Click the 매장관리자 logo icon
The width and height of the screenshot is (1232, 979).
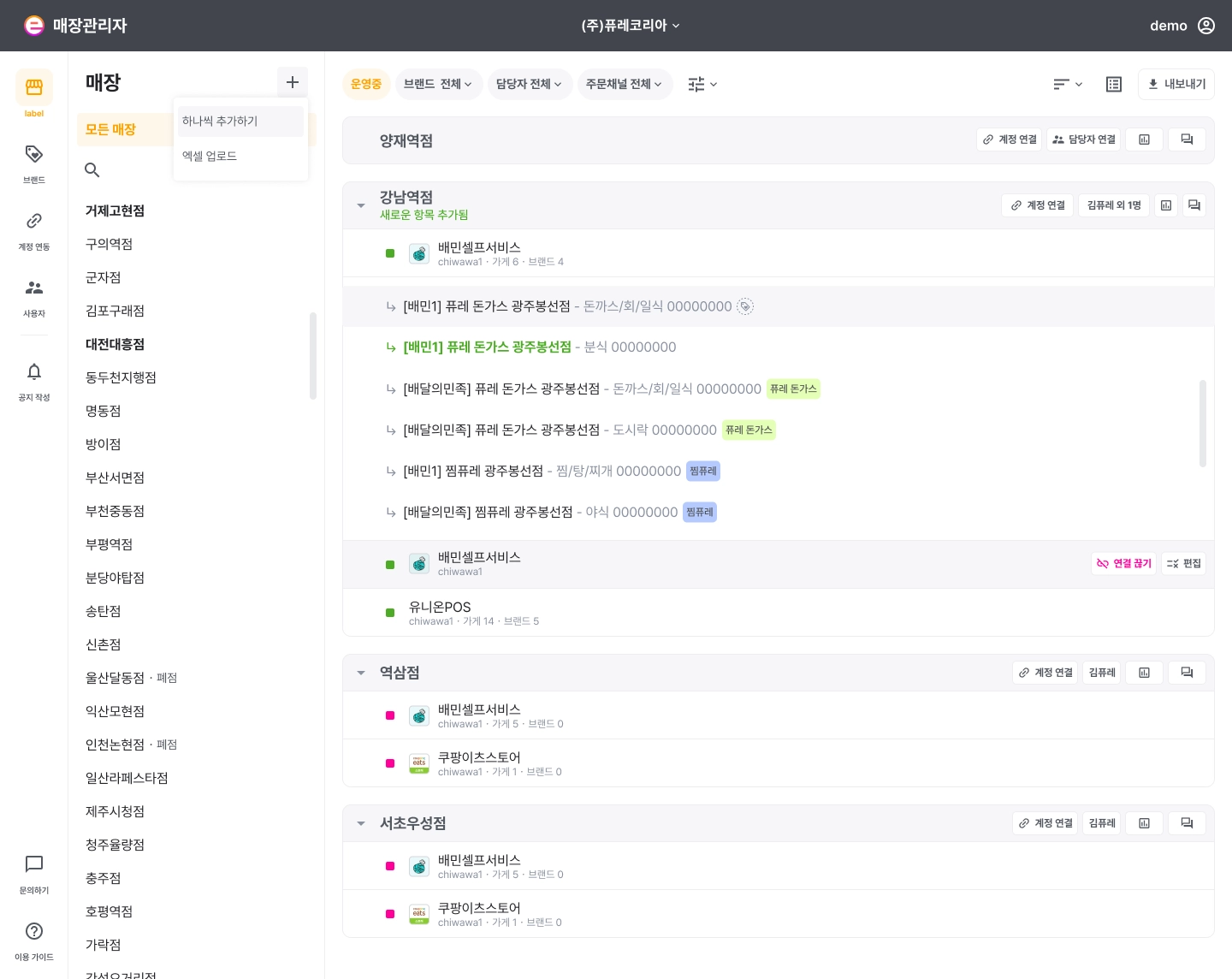click(x=34, y=26)
